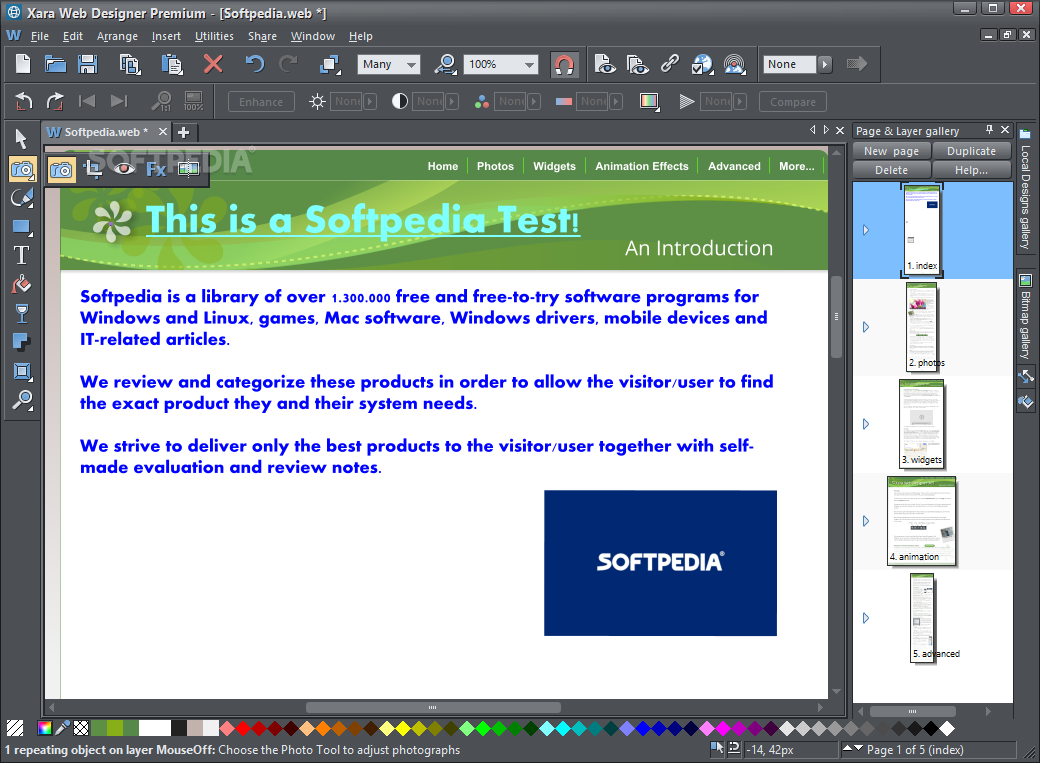The image size is (1040, 763).
Task: Click the New page button
Action: [x=891, y=151]
